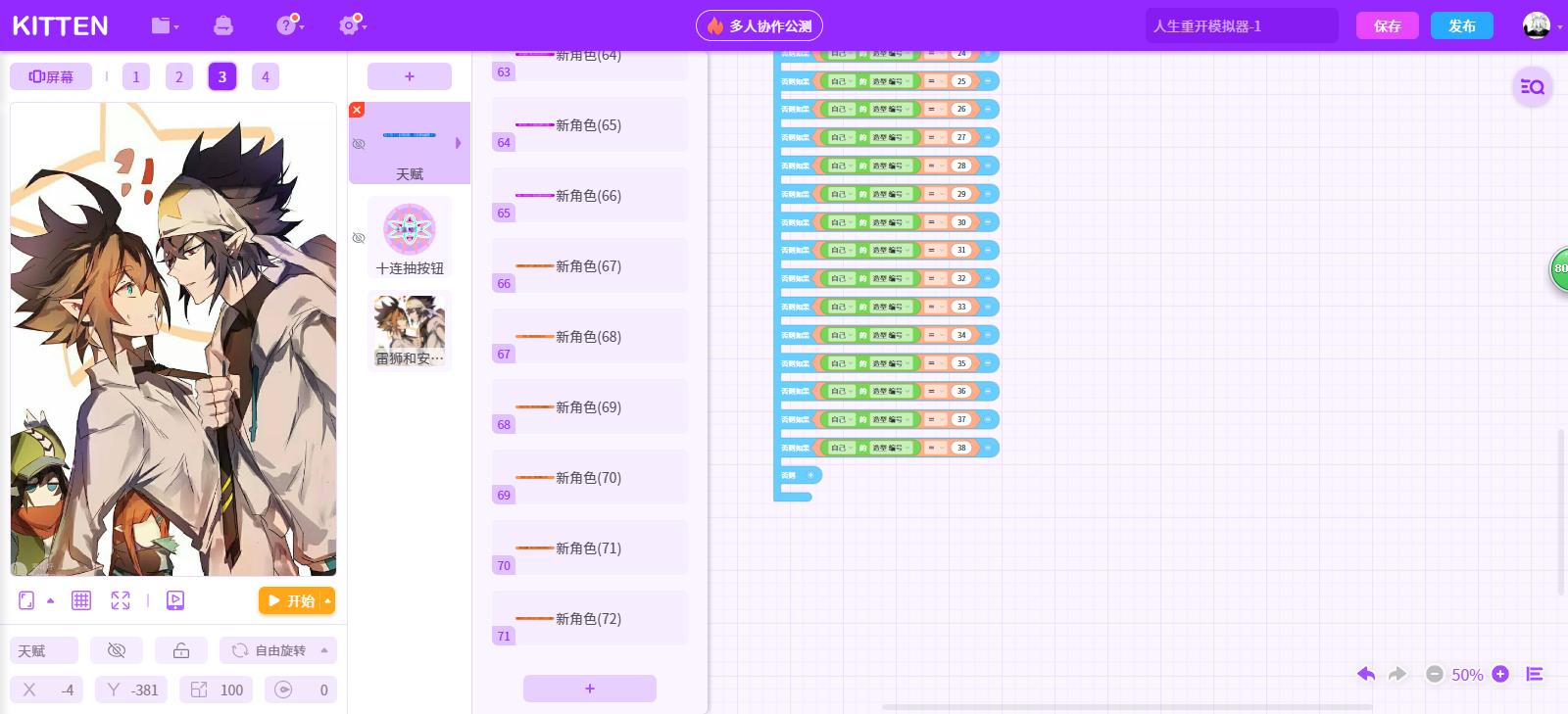Select the 雷狮和安… sprite thumbnail
The image size is (1568, 714).
click(410, 331)
